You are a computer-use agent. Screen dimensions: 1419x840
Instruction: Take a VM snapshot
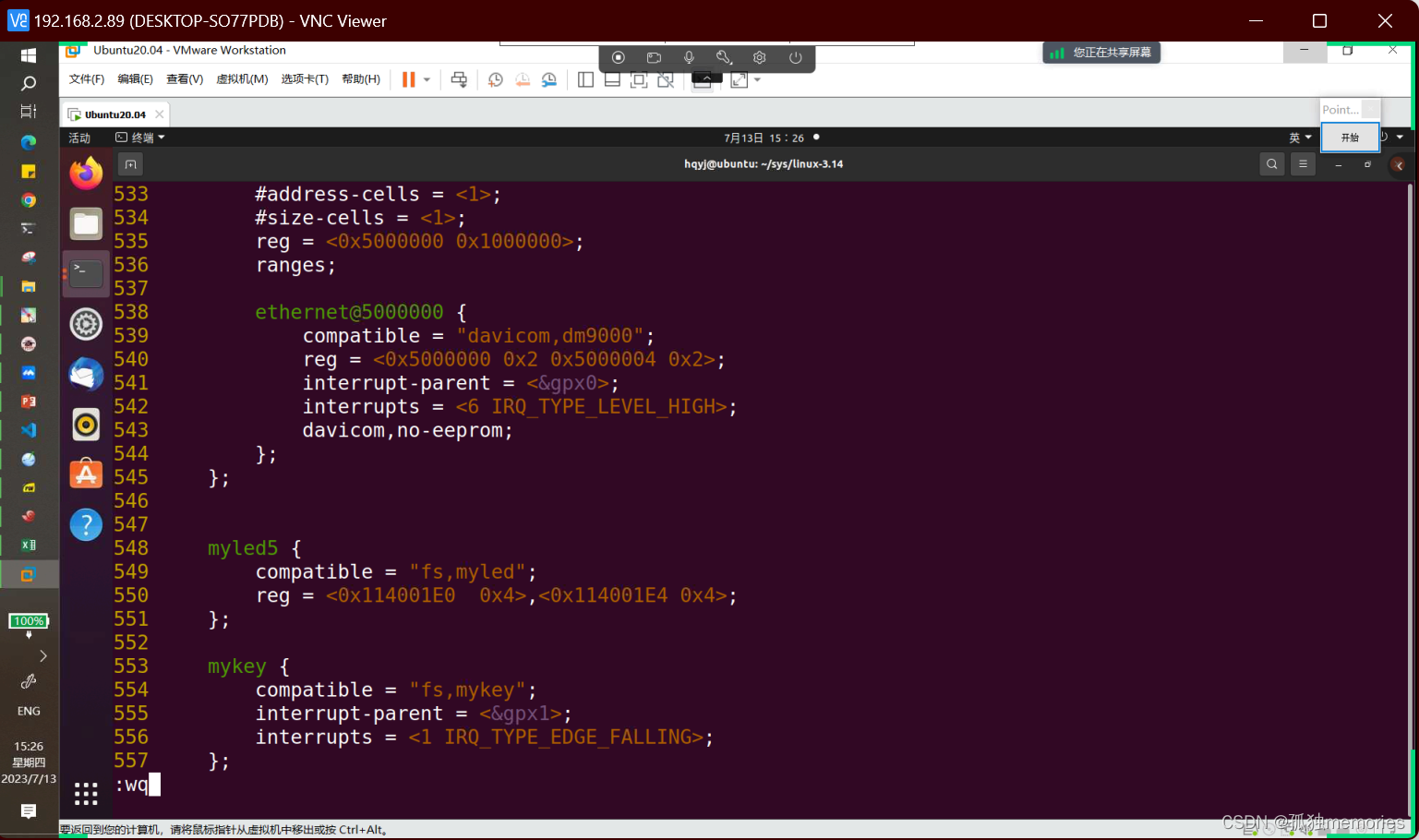[496, 79]
